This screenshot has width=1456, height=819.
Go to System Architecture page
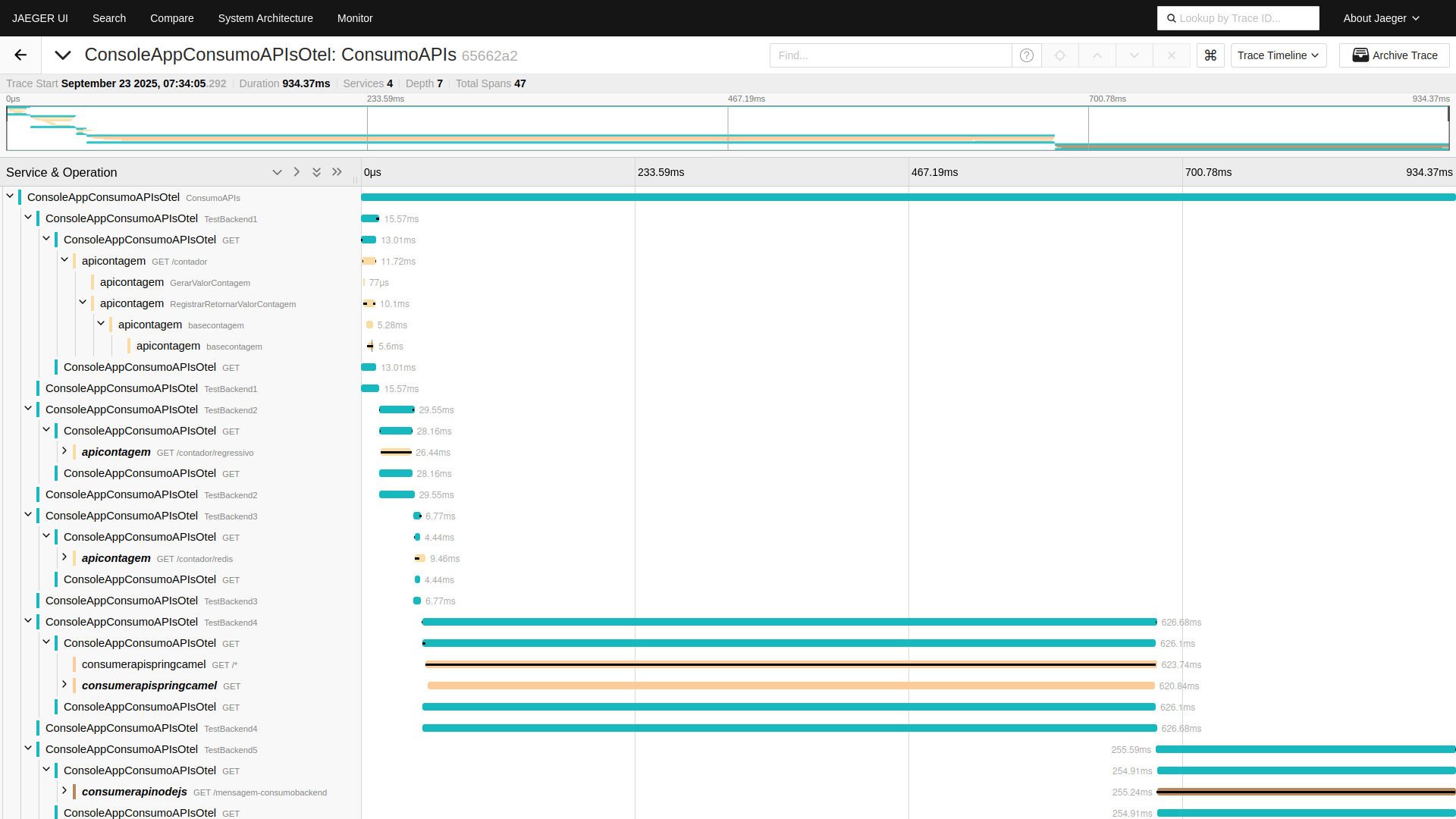click(x=265, y=18)
